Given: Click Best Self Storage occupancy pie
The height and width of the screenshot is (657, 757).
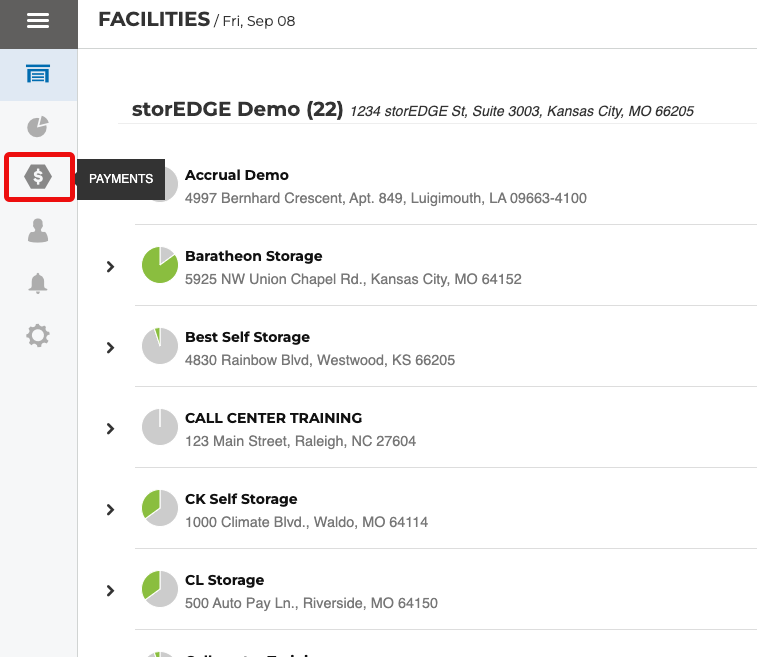Looking at the screenshot, I should pos(160,346).
